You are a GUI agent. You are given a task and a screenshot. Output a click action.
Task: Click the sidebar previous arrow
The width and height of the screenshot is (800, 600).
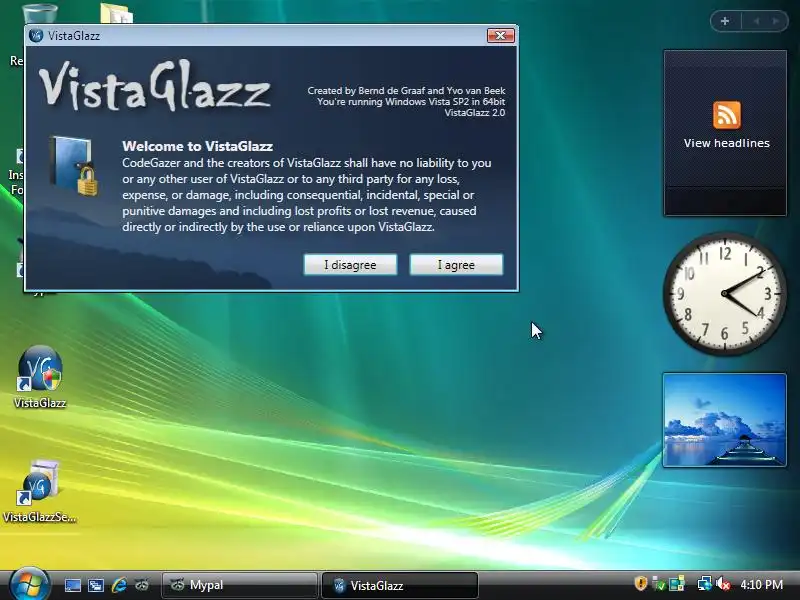(756, 21)
